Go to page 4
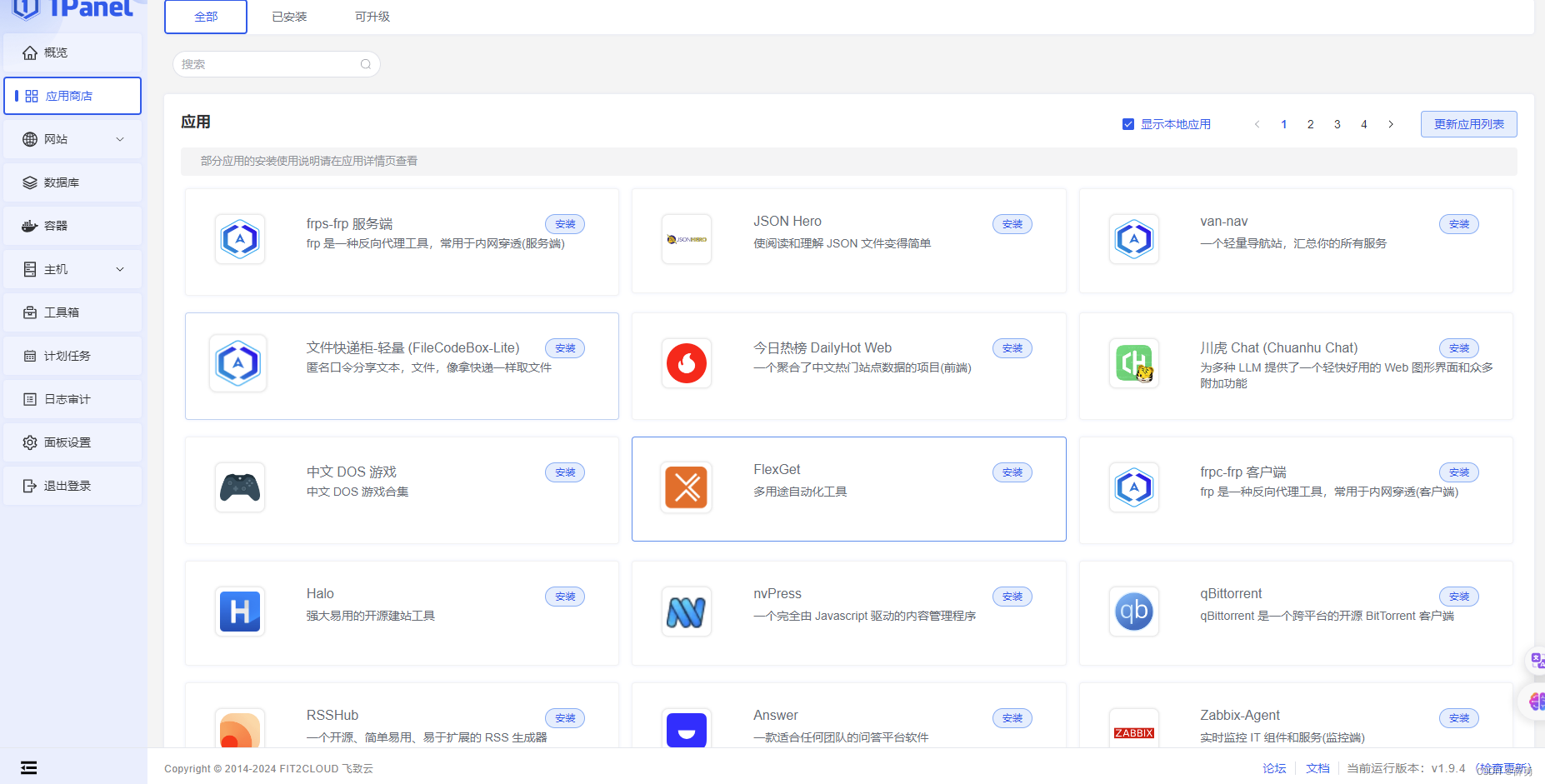This screenshot has width=1545, height=784. 1364,124
